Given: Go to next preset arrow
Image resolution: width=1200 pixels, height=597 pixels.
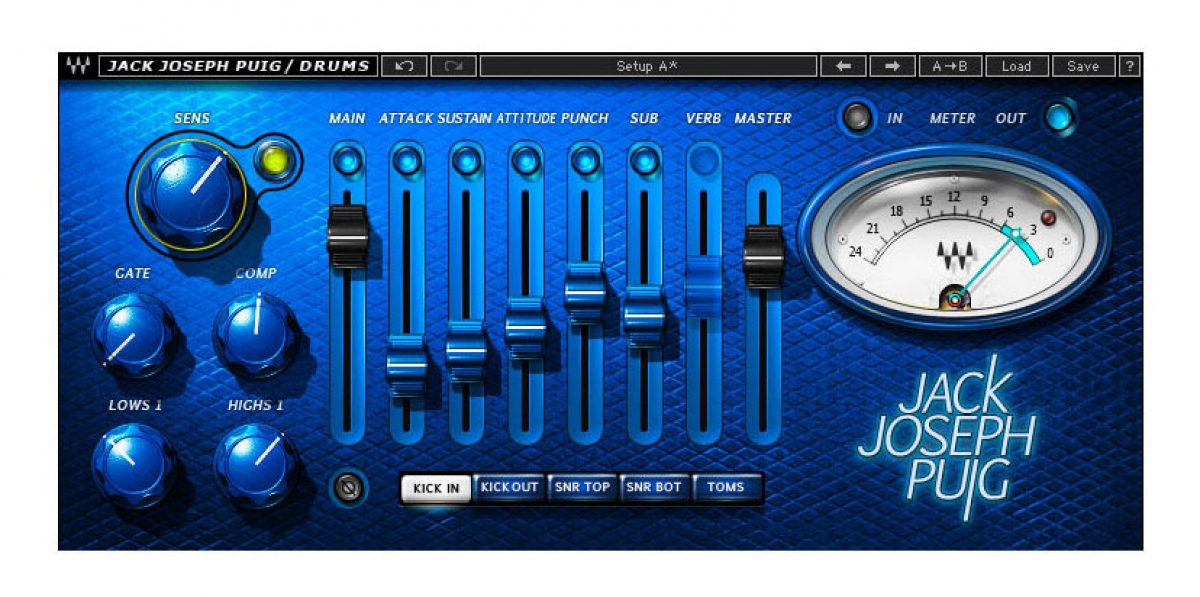Looking at the screenshot, I should 893,66.
